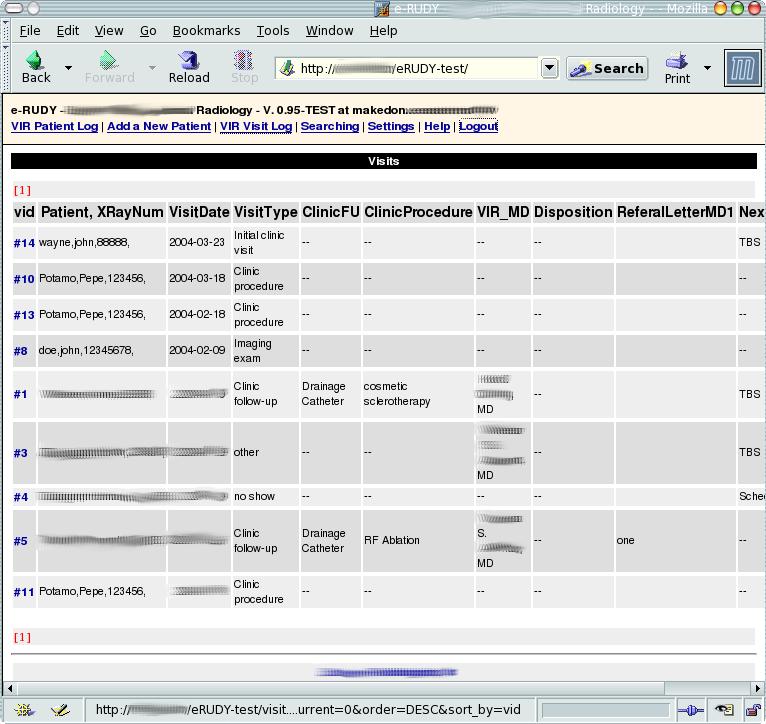Viewport: 766px width, 724px height.
Task: Click the Search button
Action: [x=607, y=68]
